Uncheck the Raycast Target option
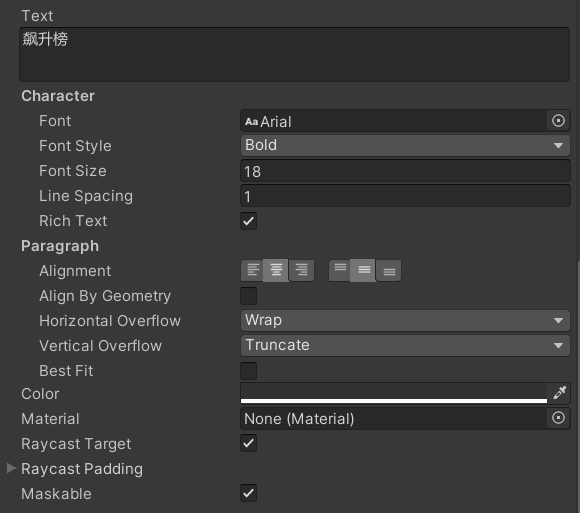The height and width of the screenshot is (513, 580). [249, 443]
